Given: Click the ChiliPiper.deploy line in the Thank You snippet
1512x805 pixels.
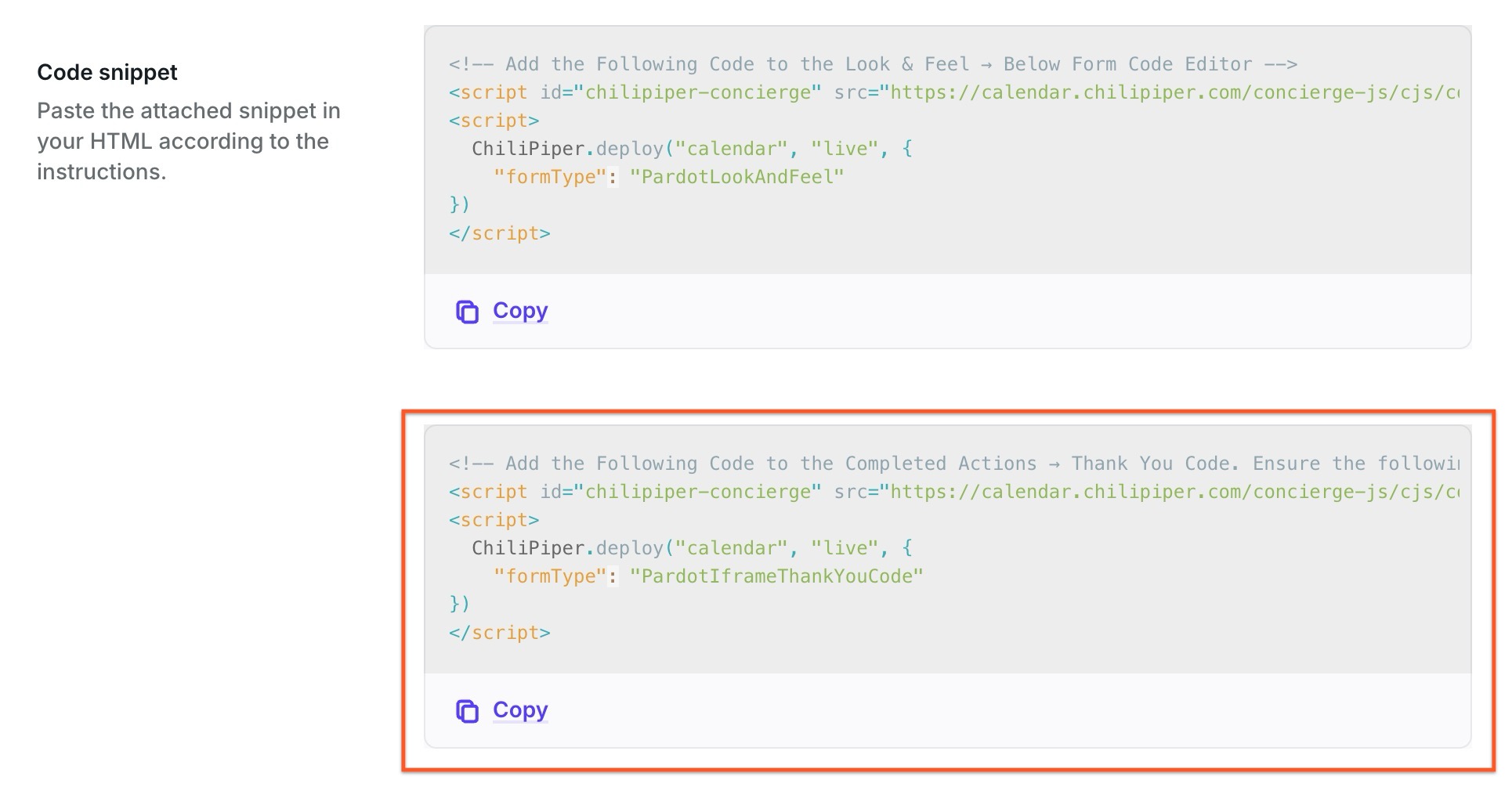Looking at the screenshot, I should pyautogui.click(x=691, y=548).
